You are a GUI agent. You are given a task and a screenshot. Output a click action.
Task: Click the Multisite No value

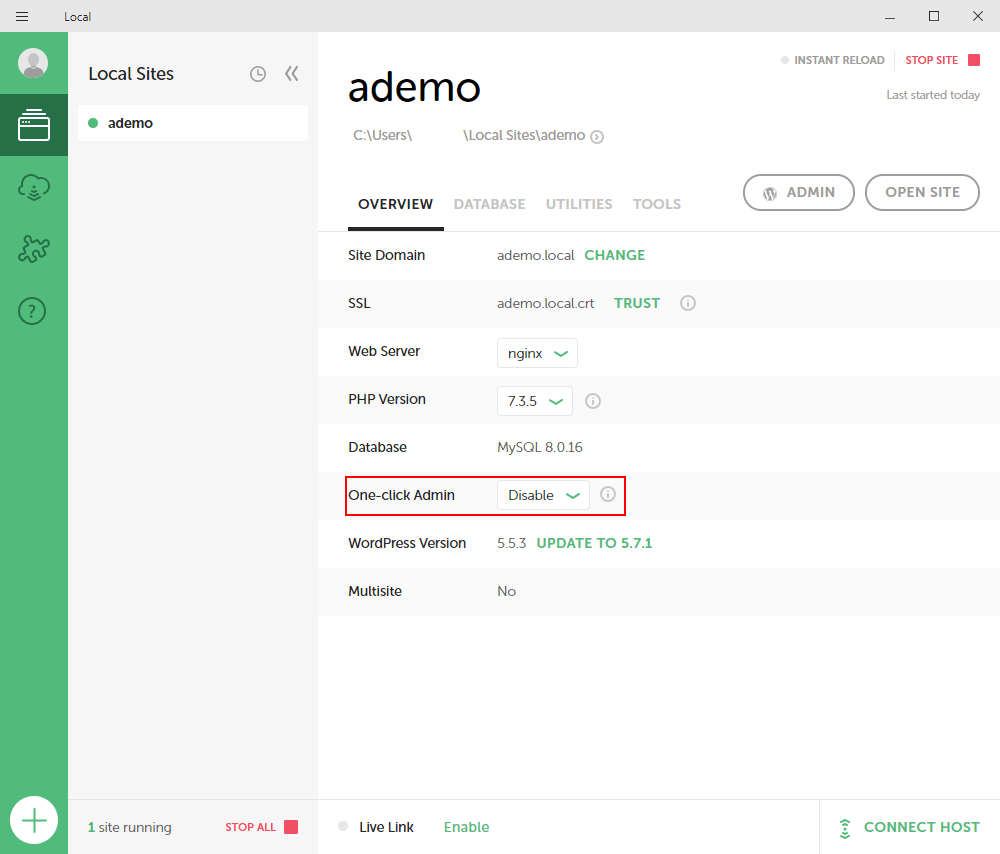[506, 591]
